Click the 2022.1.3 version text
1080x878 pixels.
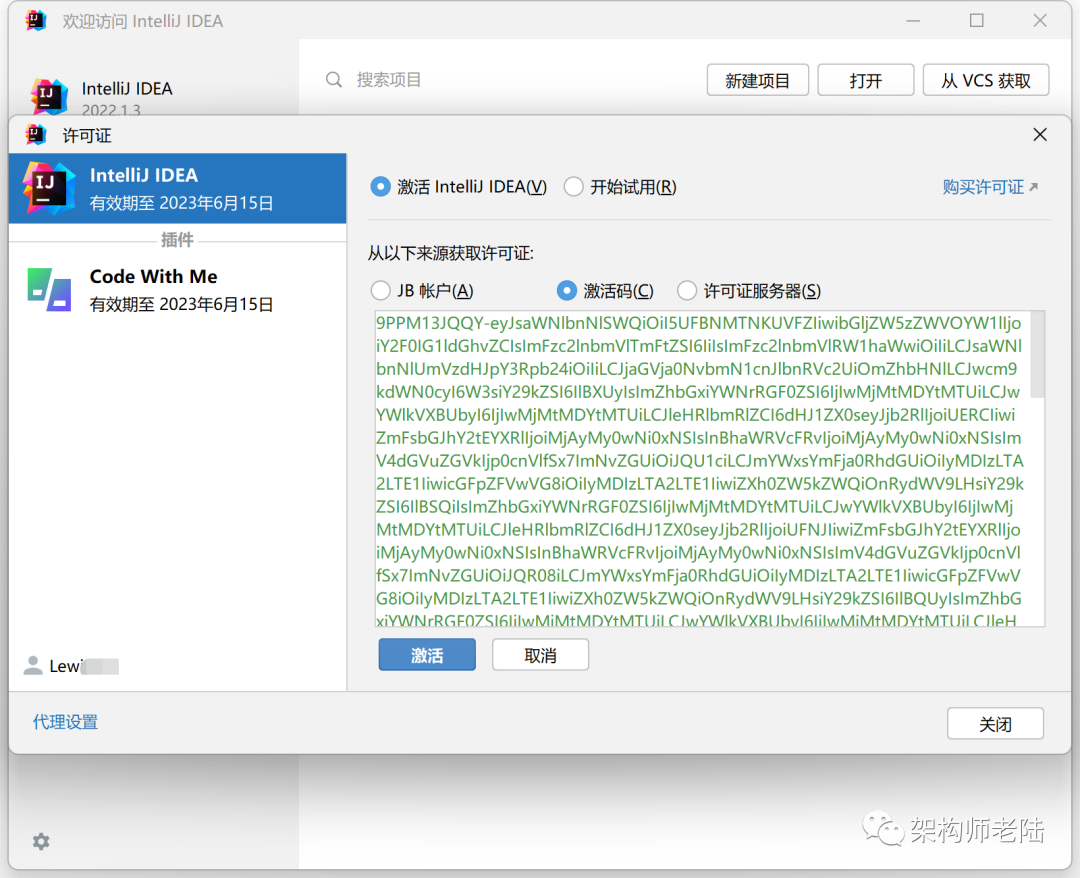coord(111,110)
